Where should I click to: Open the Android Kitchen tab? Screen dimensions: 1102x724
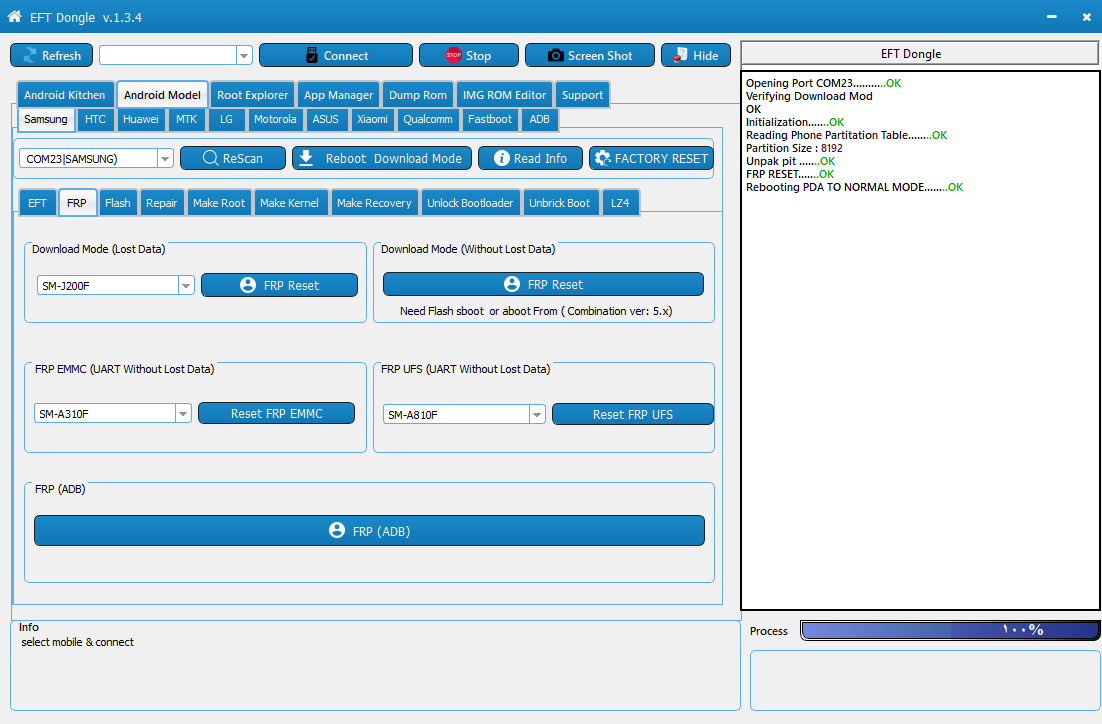point(65,95)
